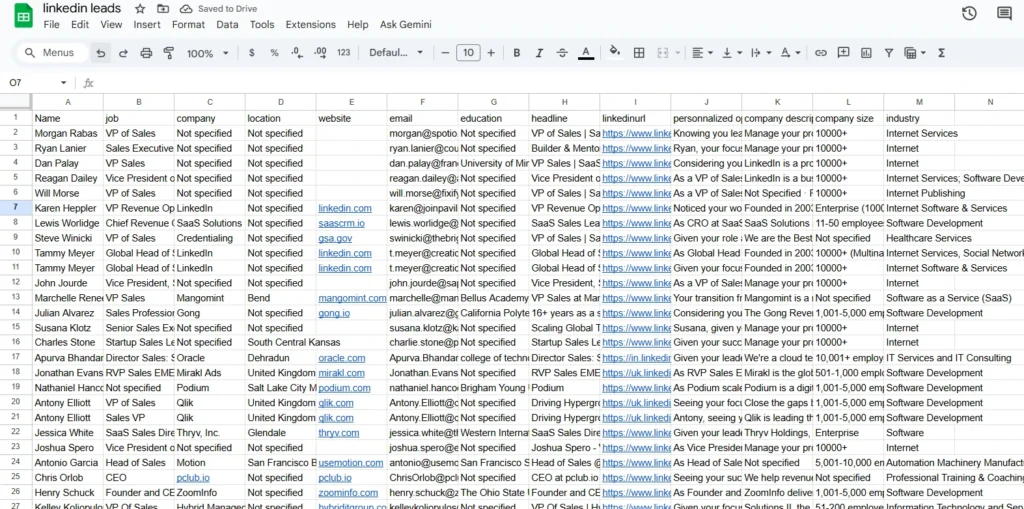Increase decimal places
1024x509 pixels.
tap(320, 53)
